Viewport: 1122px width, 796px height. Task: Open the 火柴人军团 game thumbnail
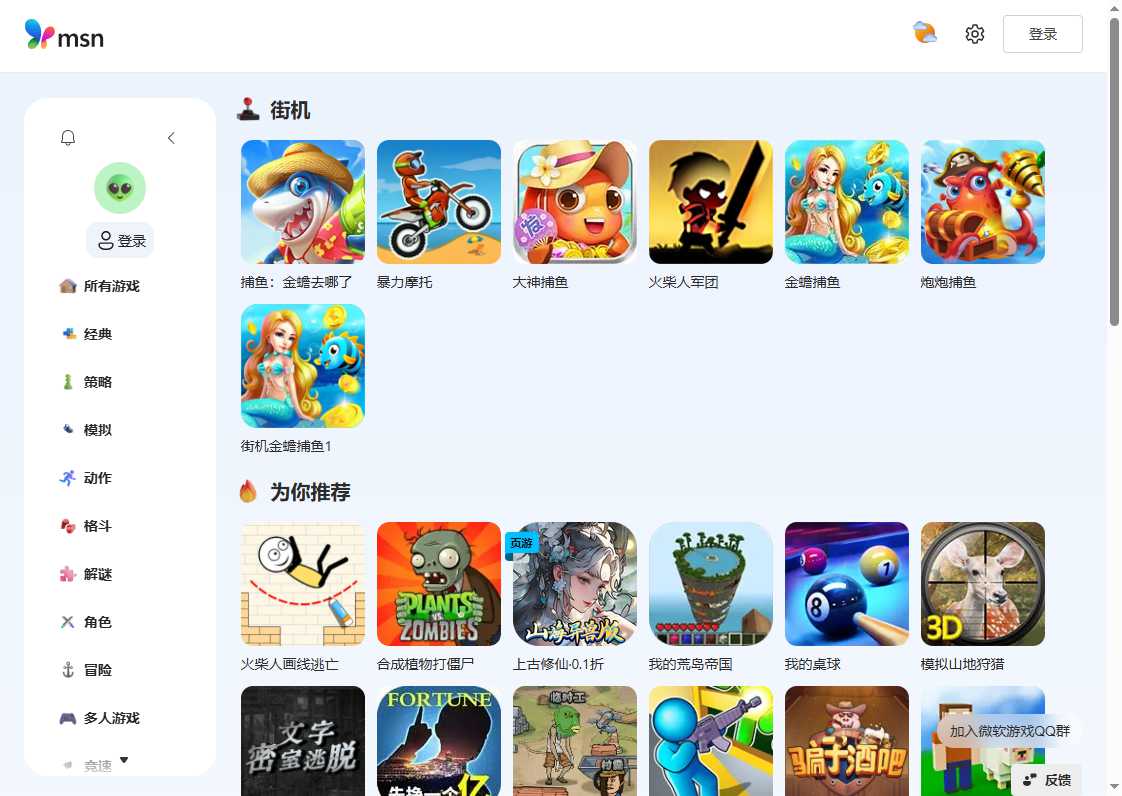[x=711, y=202]
